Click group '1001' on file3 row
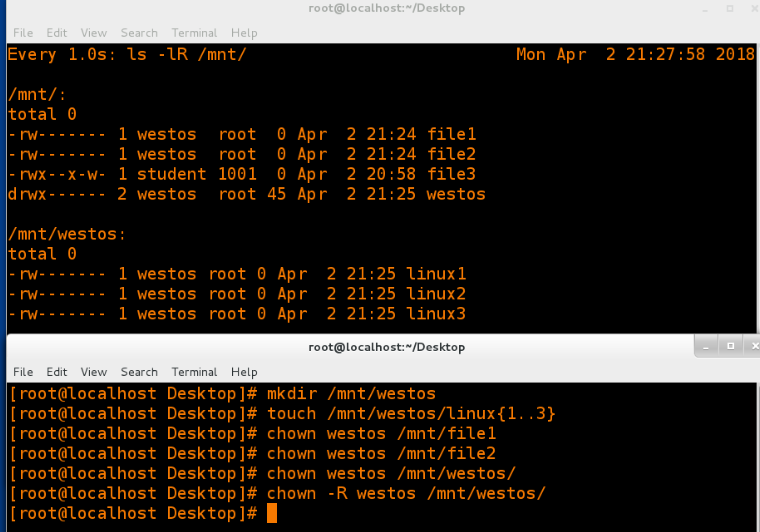Viewport: 760px width, 532px height. coord(237,174)
